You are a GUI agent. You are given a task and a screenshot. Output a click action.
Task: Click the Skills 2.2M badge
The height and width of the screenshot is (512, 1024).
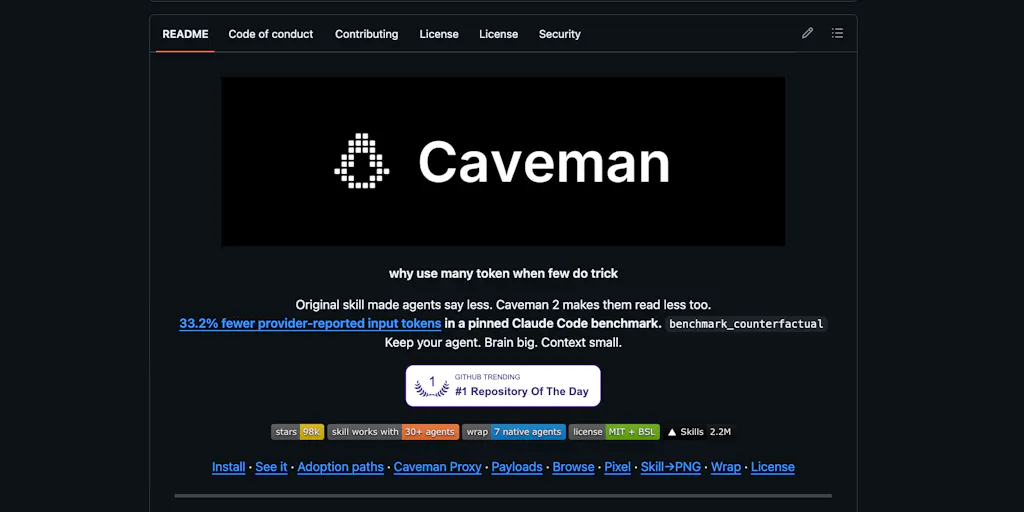[x=699, y=432]
